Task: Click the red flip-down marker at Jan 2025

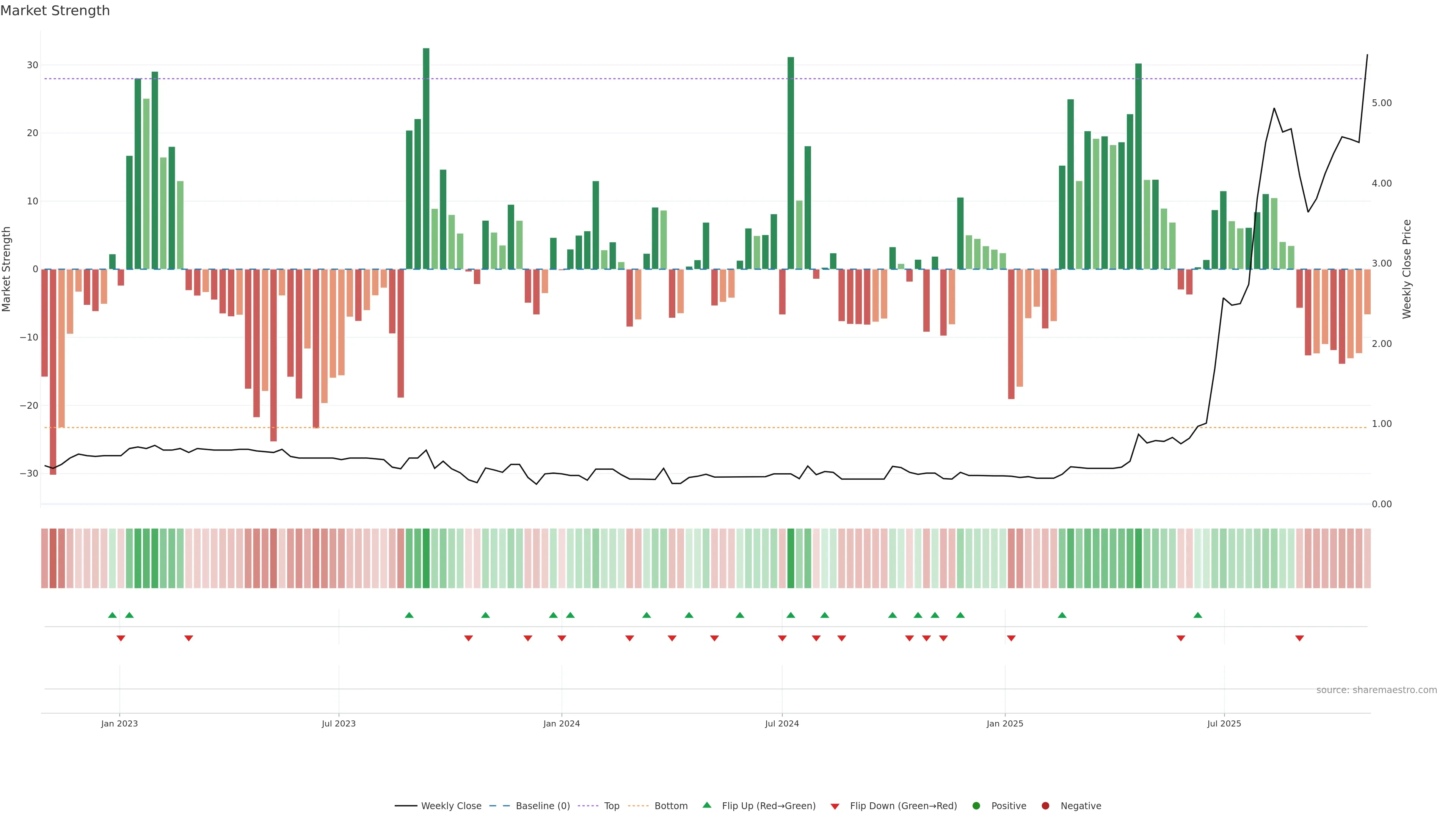Action: (x=1011, y=638)
